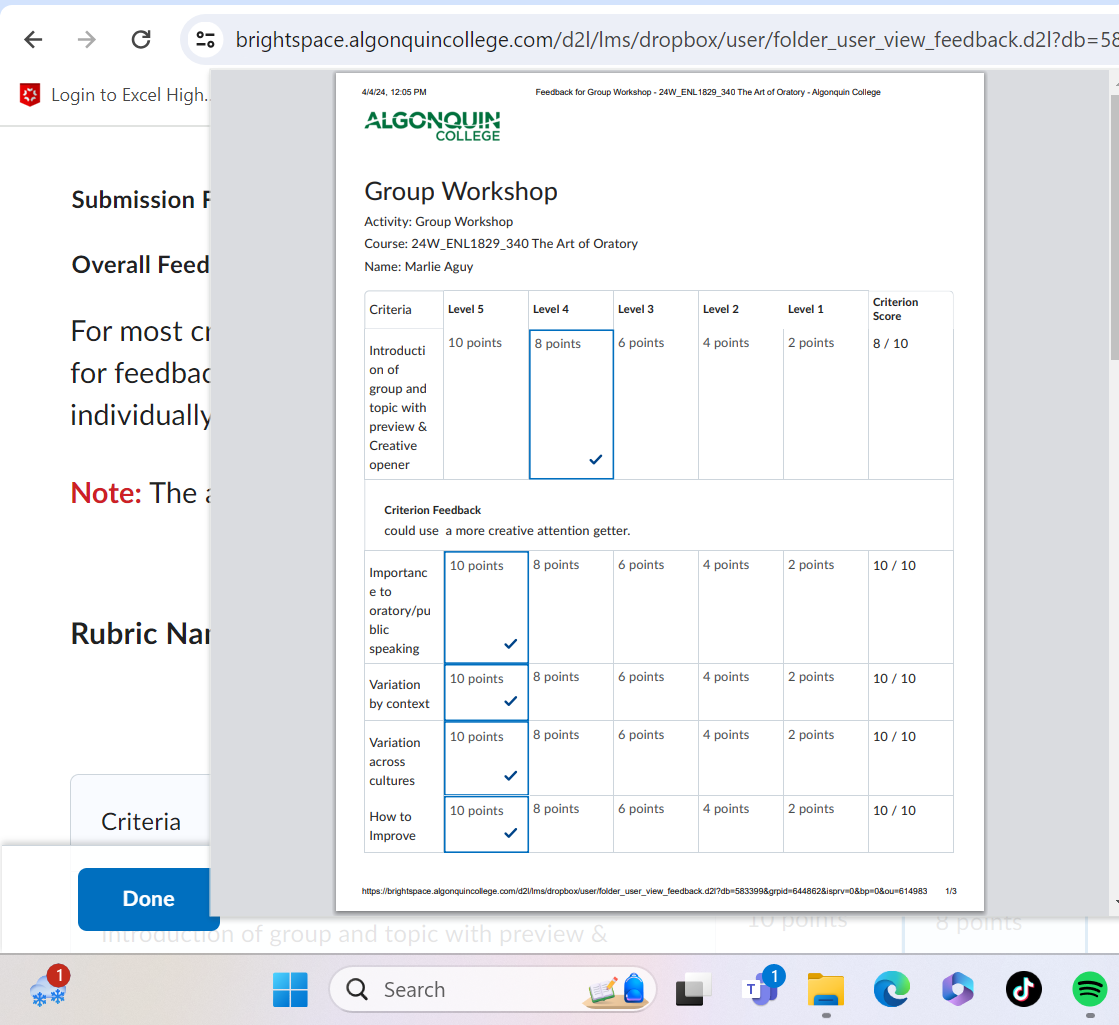Click the taskbar Search box
1119x1025 pixels.
coord(492,989)
